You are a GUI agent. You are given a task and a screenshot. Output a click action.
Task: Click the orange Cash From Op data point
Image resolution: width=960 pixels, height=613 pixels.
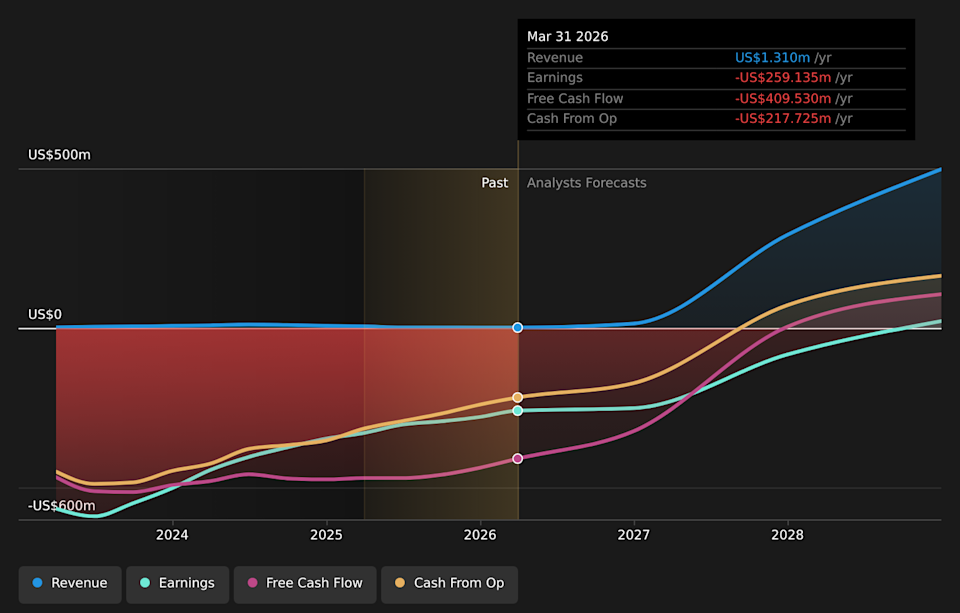pyautogui.click(x=517, y=397)
